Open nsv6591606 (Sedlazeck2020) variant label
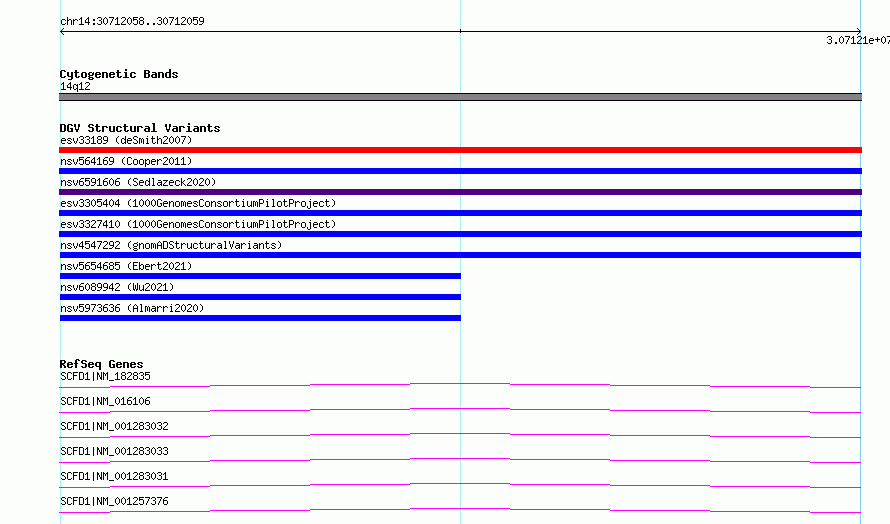Viewport: 890px width, 524px height. point(138,182)
